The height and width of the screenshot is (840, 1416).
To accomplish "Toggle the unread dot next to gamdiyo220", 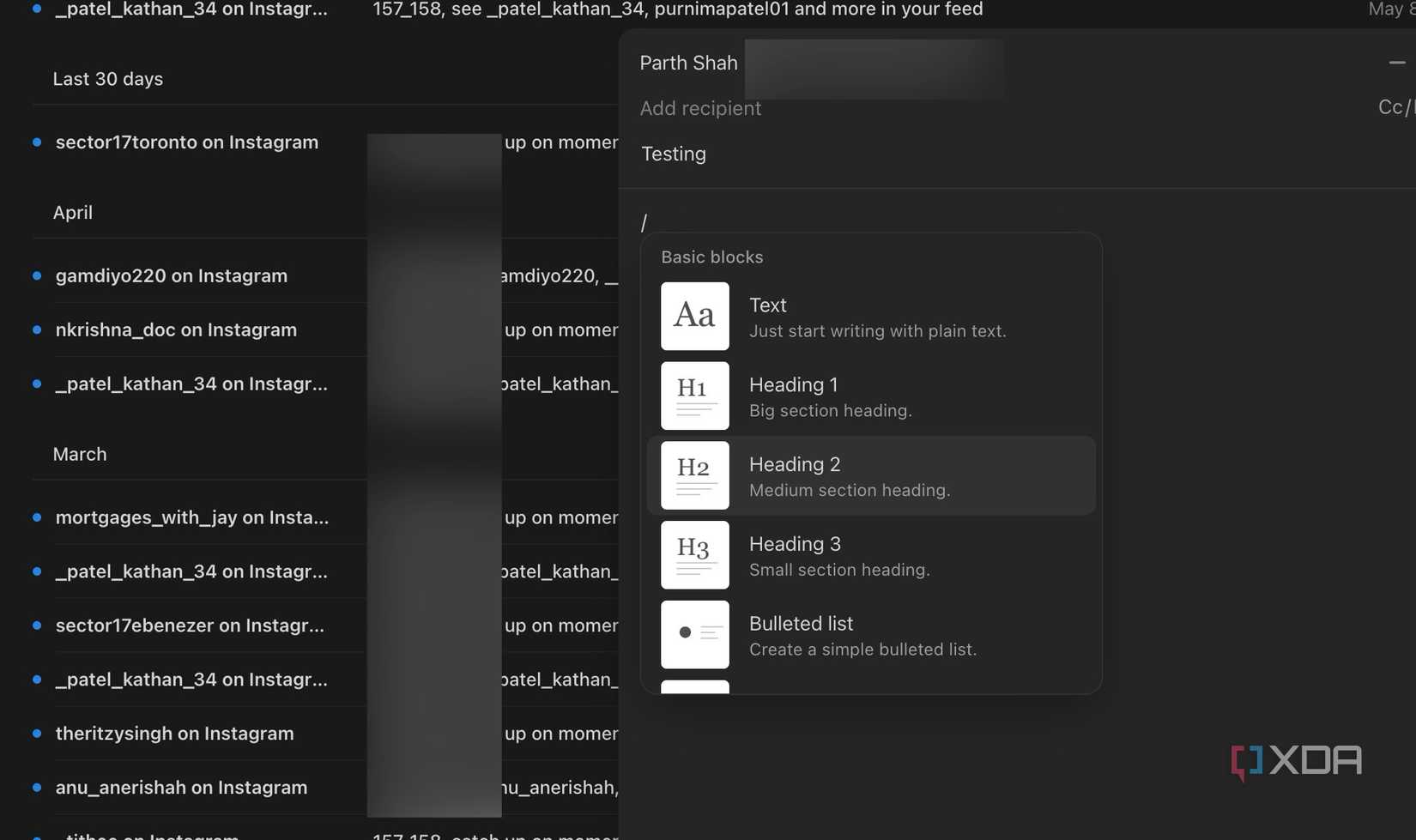I will pos(36,275).
